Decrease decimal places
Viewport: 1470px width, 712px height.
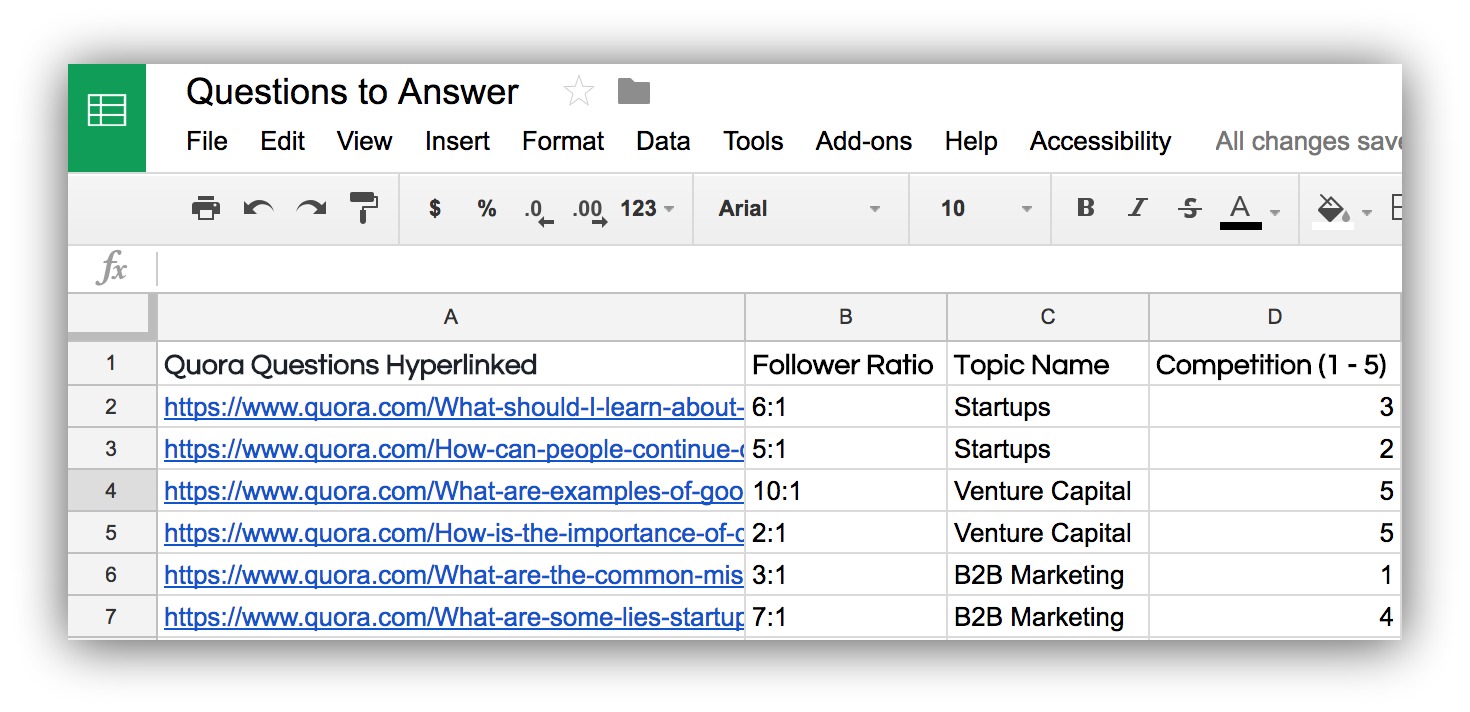point(539,212)
